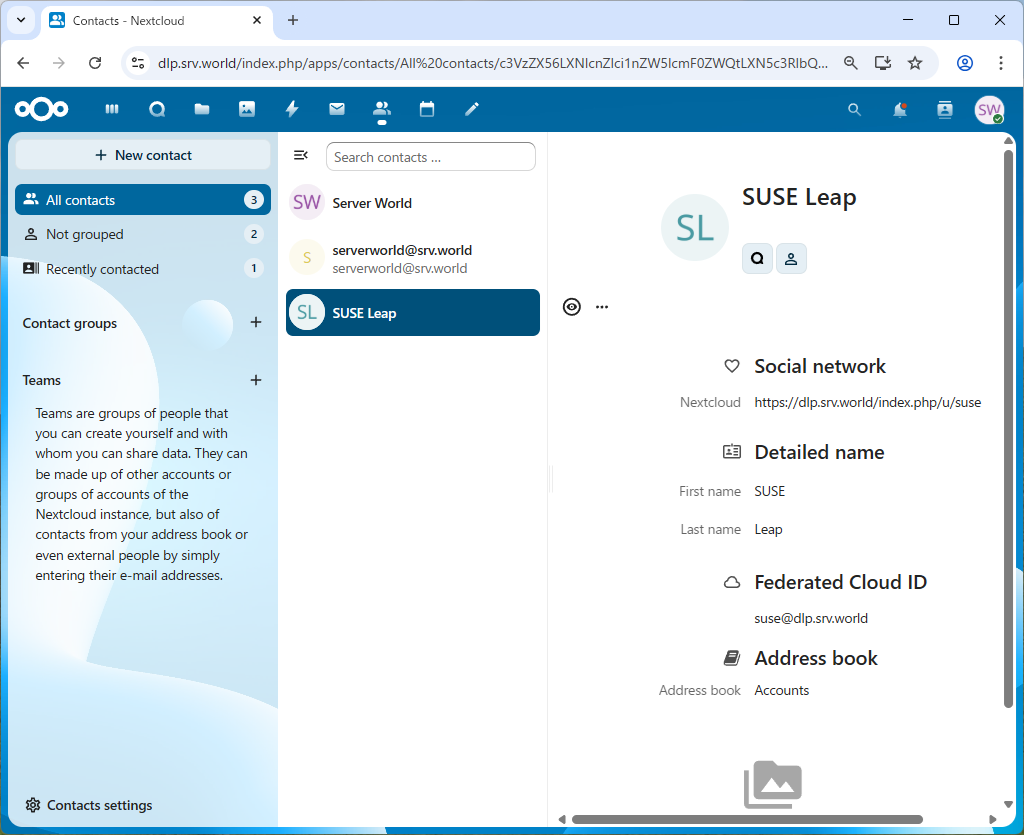Click the Accounts address book value
1024x835 pixels.
tap(781, 690)
